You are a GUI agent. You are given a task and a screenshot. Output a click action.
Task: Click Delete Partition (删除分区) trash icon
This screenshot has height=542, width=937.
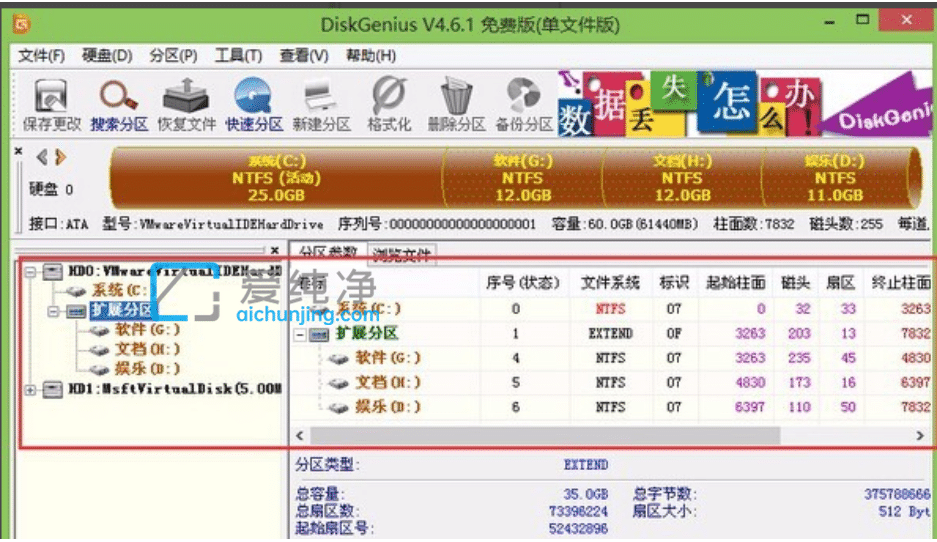456,105
